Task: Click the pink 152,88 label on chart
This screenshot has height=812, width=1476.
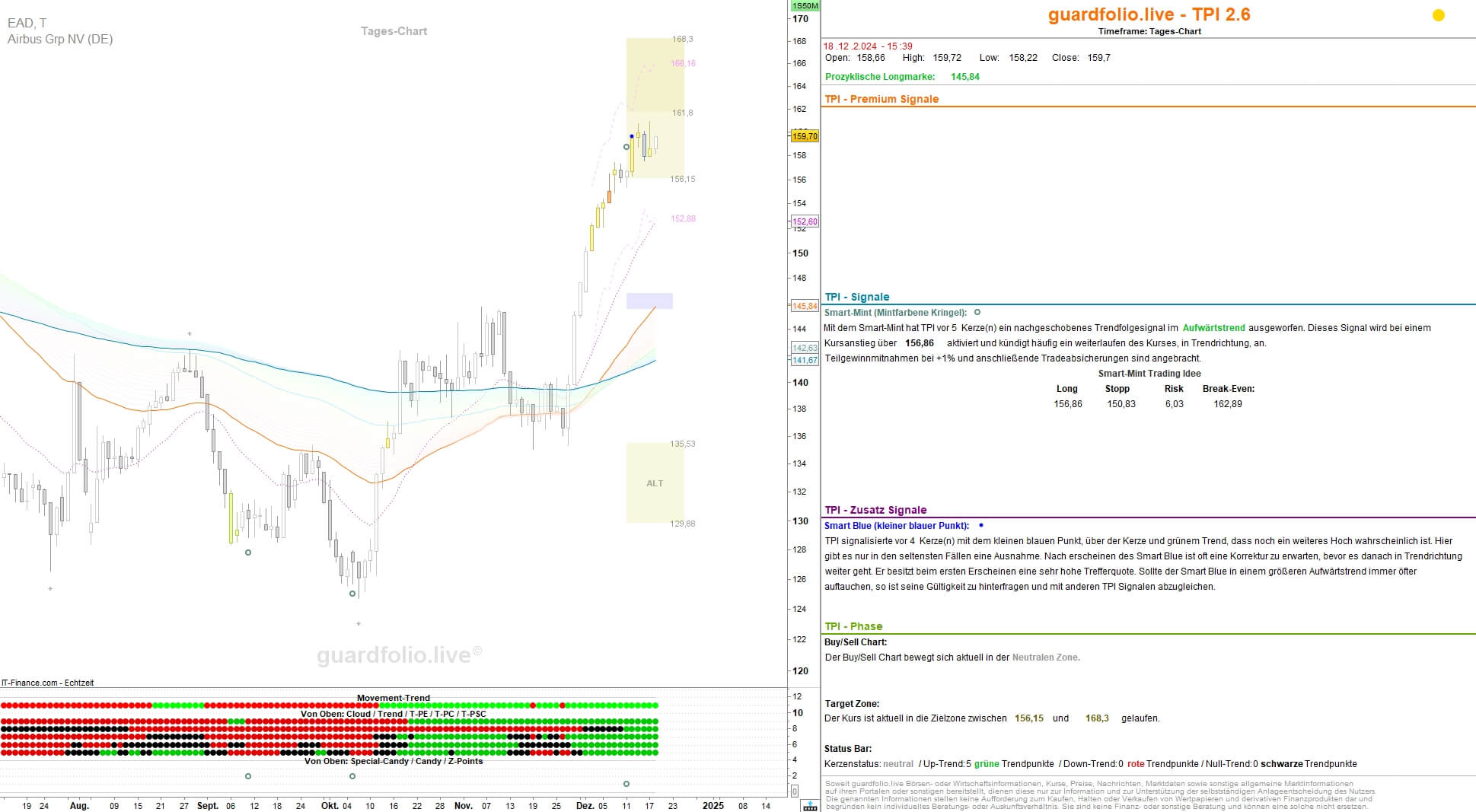Action: 683,218
